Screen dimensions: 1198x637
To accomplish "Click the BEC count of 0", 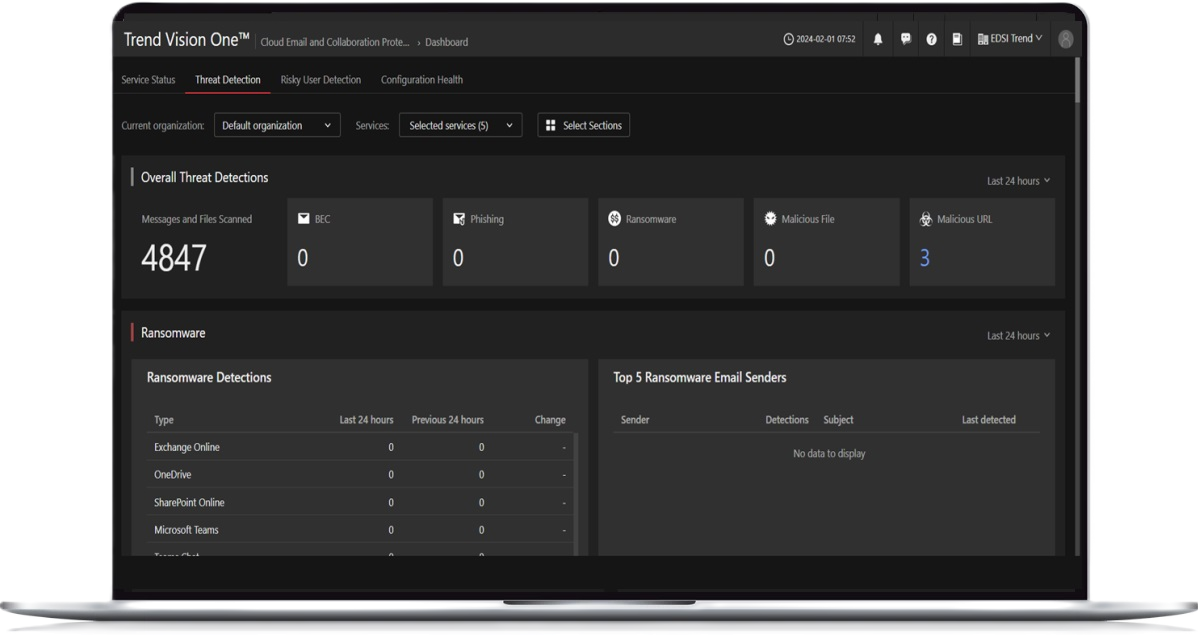I will [x=303, y=258].
